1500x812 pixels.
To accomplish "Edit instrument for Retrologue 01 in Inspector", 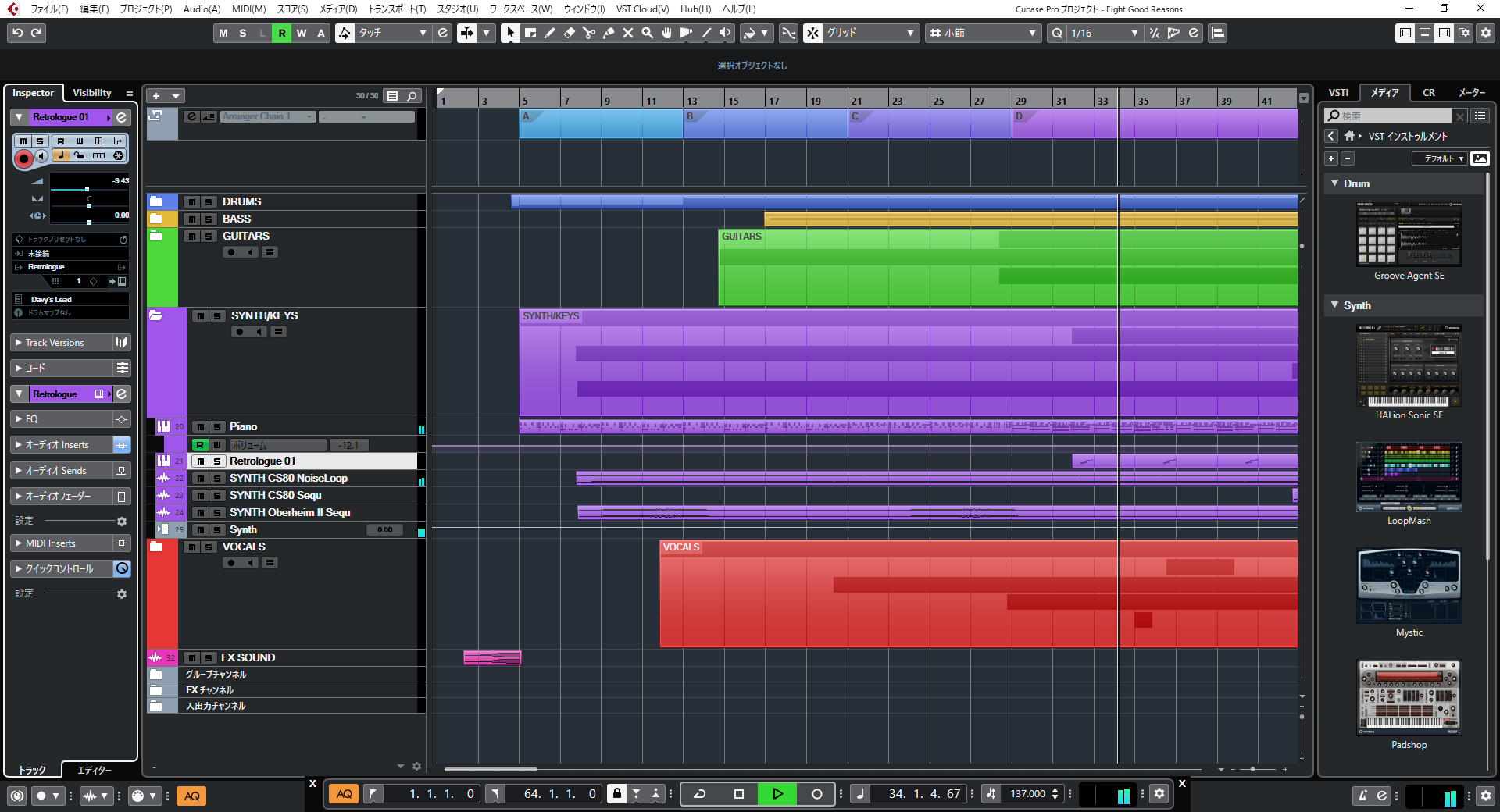I will 122,117.
